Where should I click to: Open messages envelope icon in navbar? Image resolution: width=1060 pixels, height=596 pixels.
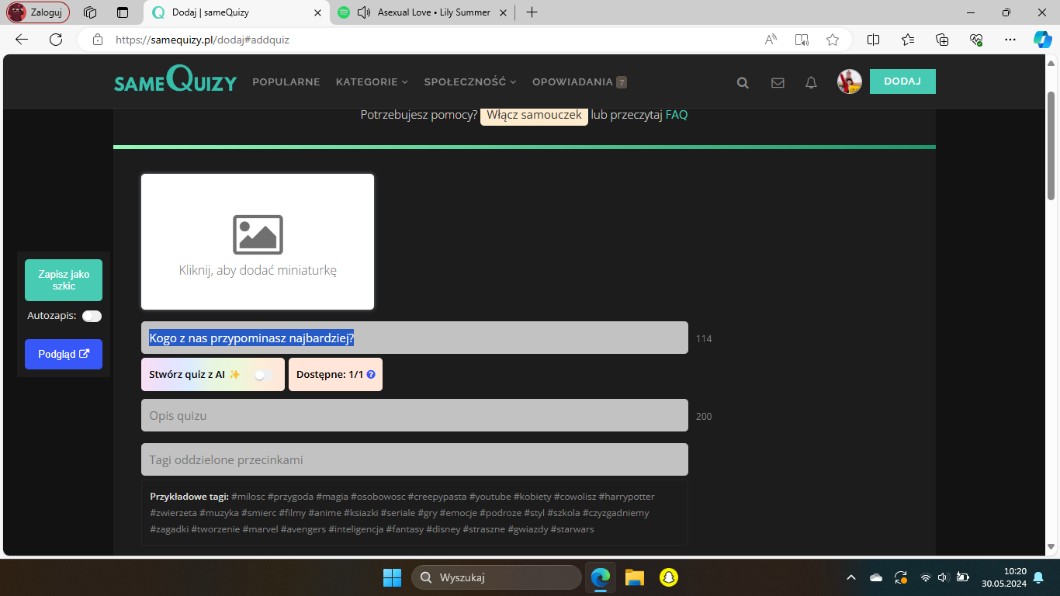click(777, 83)
